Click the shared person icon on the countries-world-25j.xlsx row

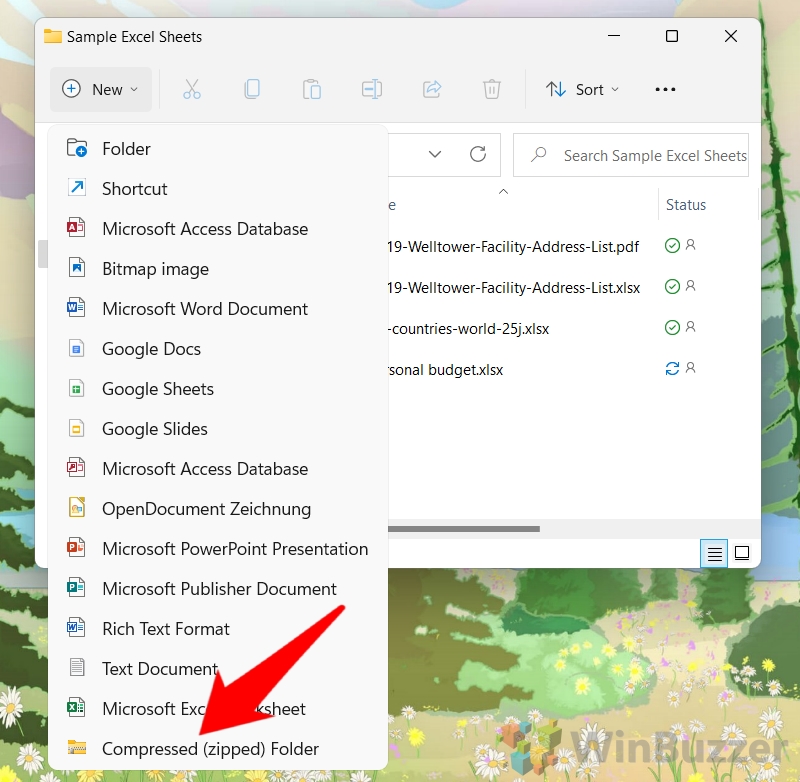[690, 326]
